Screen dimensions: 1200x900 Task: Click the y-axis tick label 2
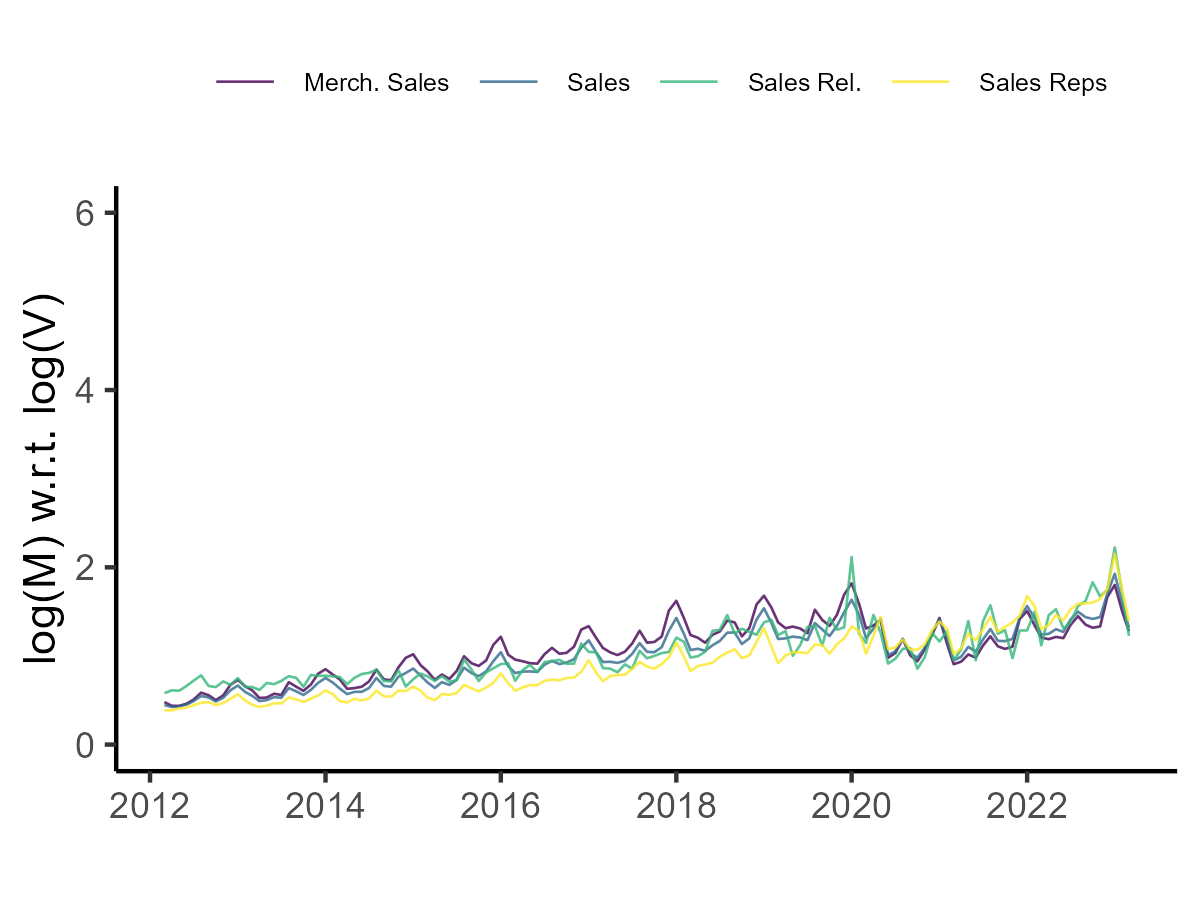point(84,567)
